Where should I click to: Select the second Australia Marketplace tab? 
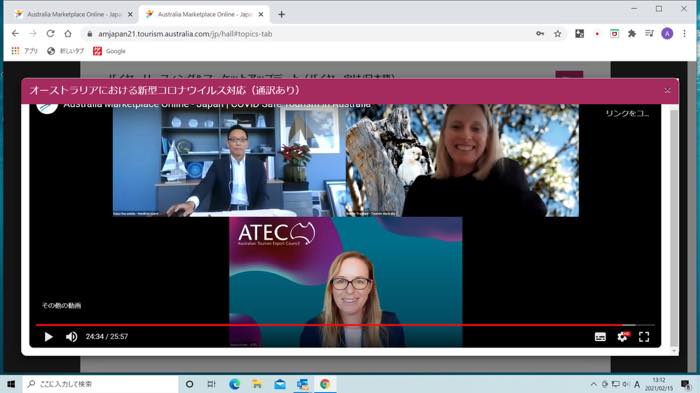204,14
